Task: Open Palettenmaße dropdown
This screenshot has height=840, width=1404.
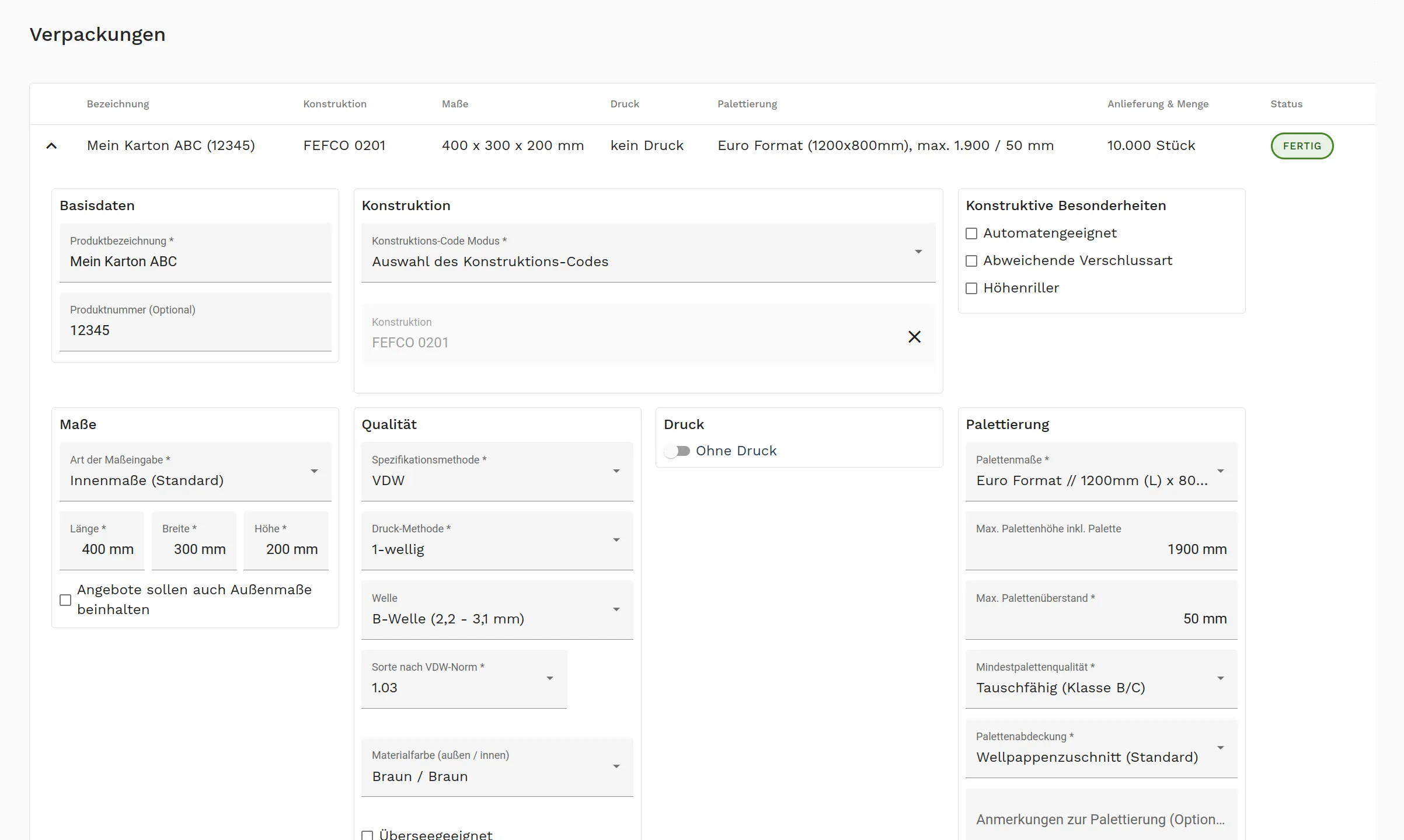Action: pyautogui.click(x=1101, y=472)
